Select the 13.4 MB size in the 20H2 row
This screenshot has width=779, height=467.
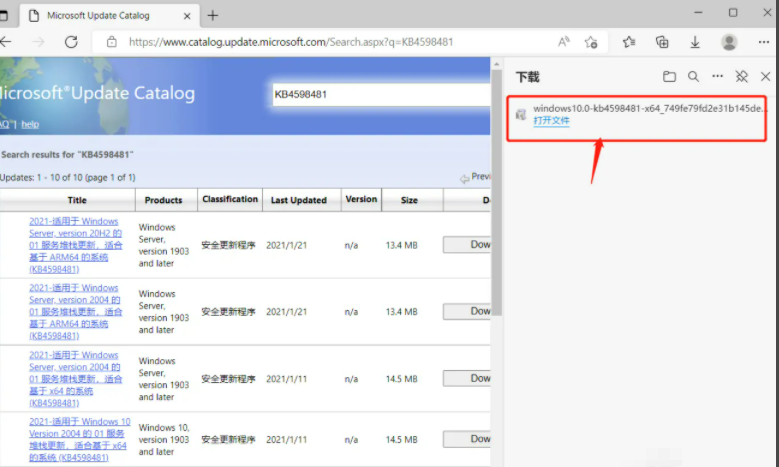[x=401, y=245]
